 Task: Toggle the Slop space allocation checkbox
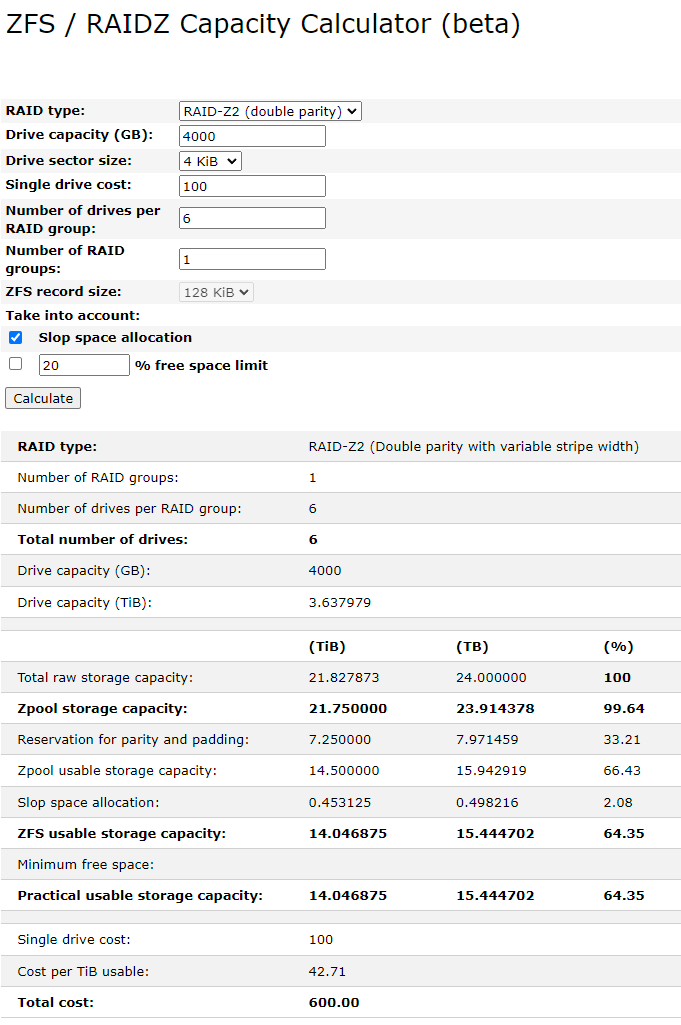click(16, 337)
